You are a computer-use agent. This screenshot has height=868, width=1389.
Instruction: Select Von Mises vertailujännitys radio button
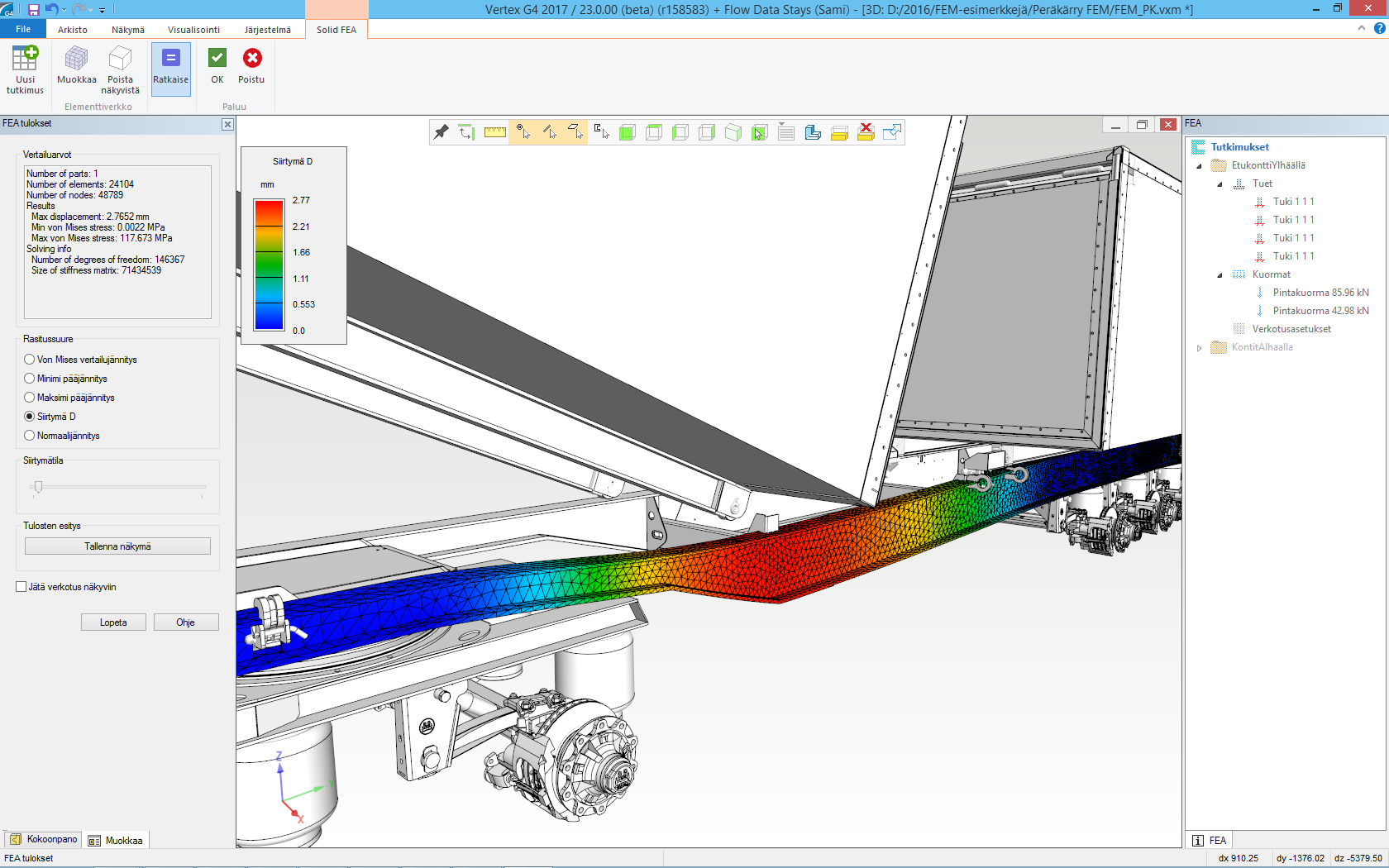click(x=30, y=360)
